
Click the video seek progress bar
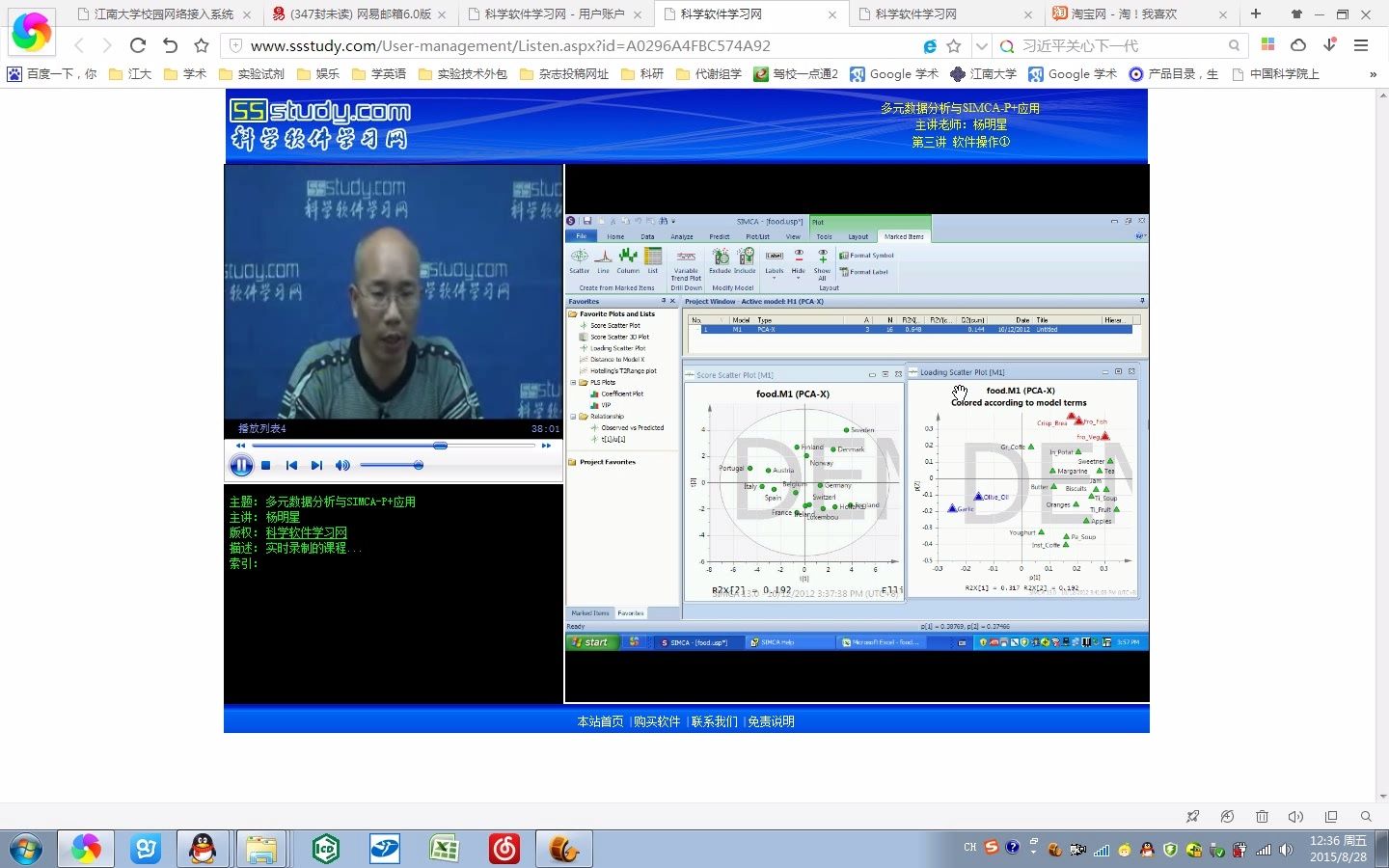tap(393, 446)
